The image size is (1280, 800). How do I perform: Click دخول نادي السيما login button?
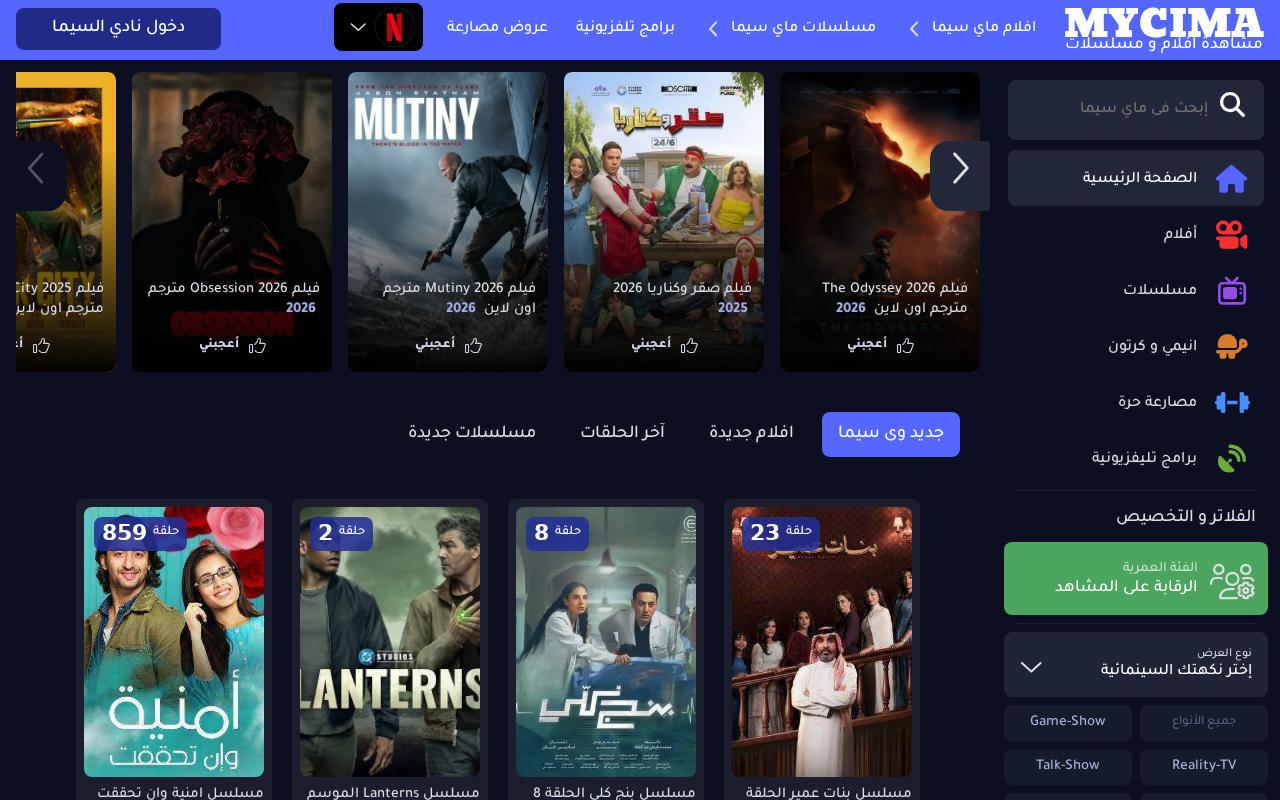[118, 29]
